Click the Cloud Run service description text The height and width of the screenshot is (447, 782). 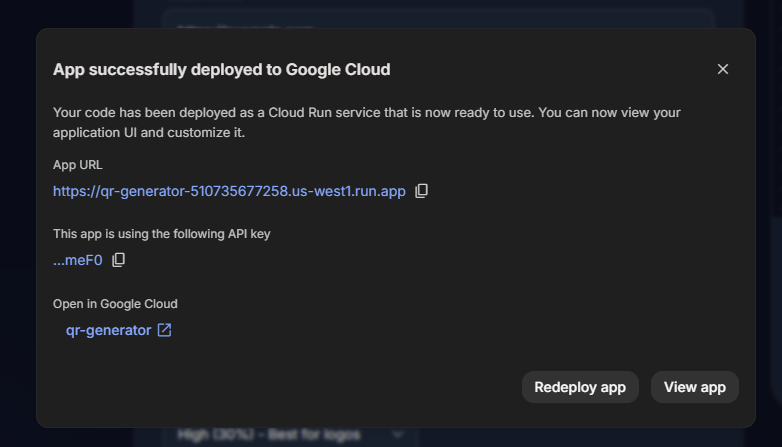tap(366, 122)
